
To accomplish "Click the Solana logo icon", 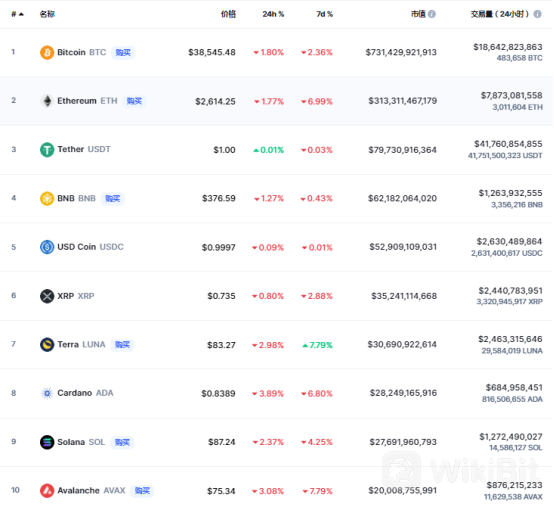I will point(47,442).
